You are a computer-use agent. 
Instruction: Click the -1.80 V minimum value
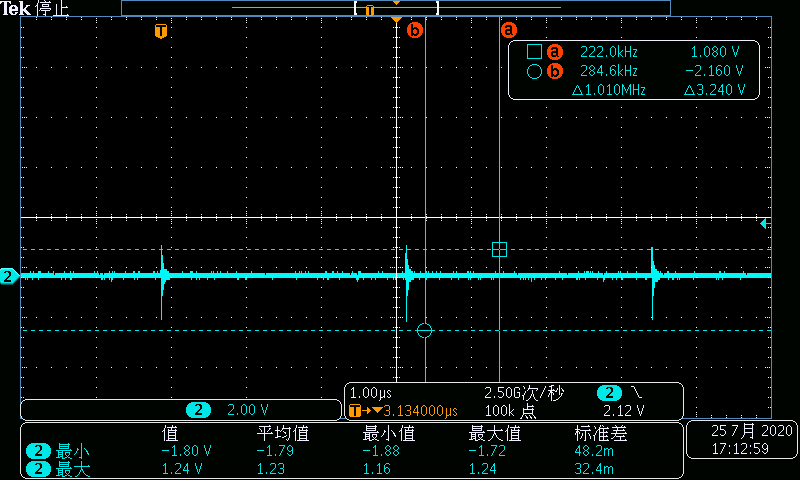[x=186, y=451]
